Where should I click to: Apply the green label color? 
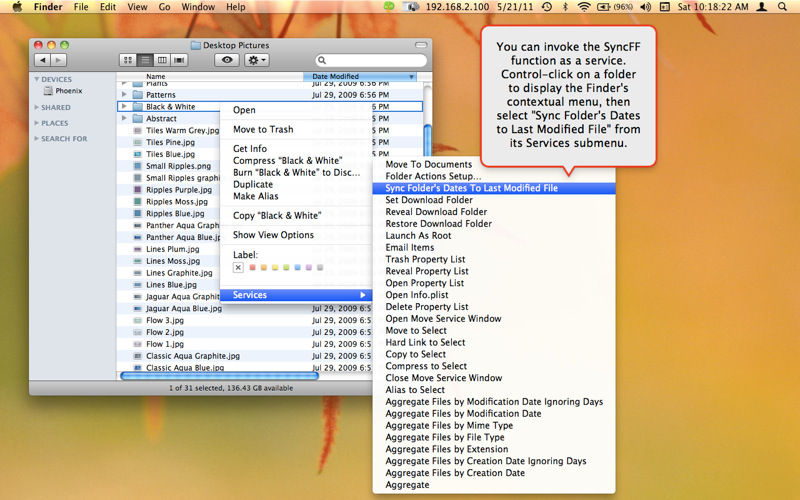pos(286,267)
